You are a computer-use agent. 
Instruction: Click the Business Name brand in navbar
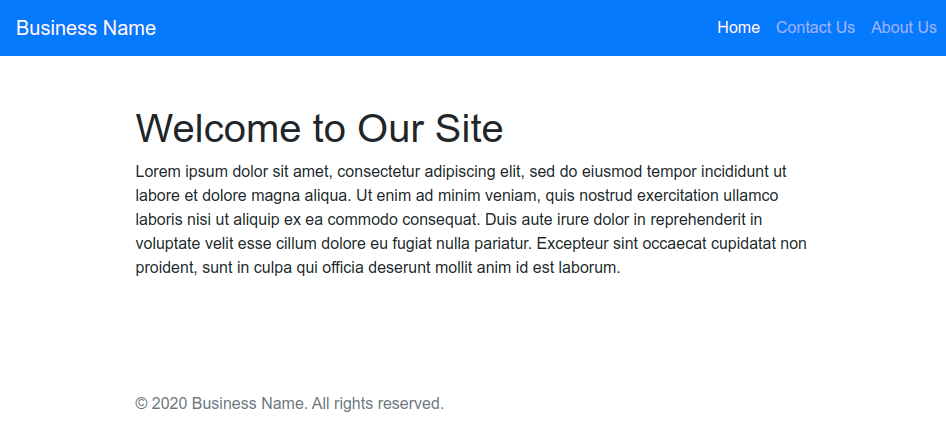click(x=86, y=28)
